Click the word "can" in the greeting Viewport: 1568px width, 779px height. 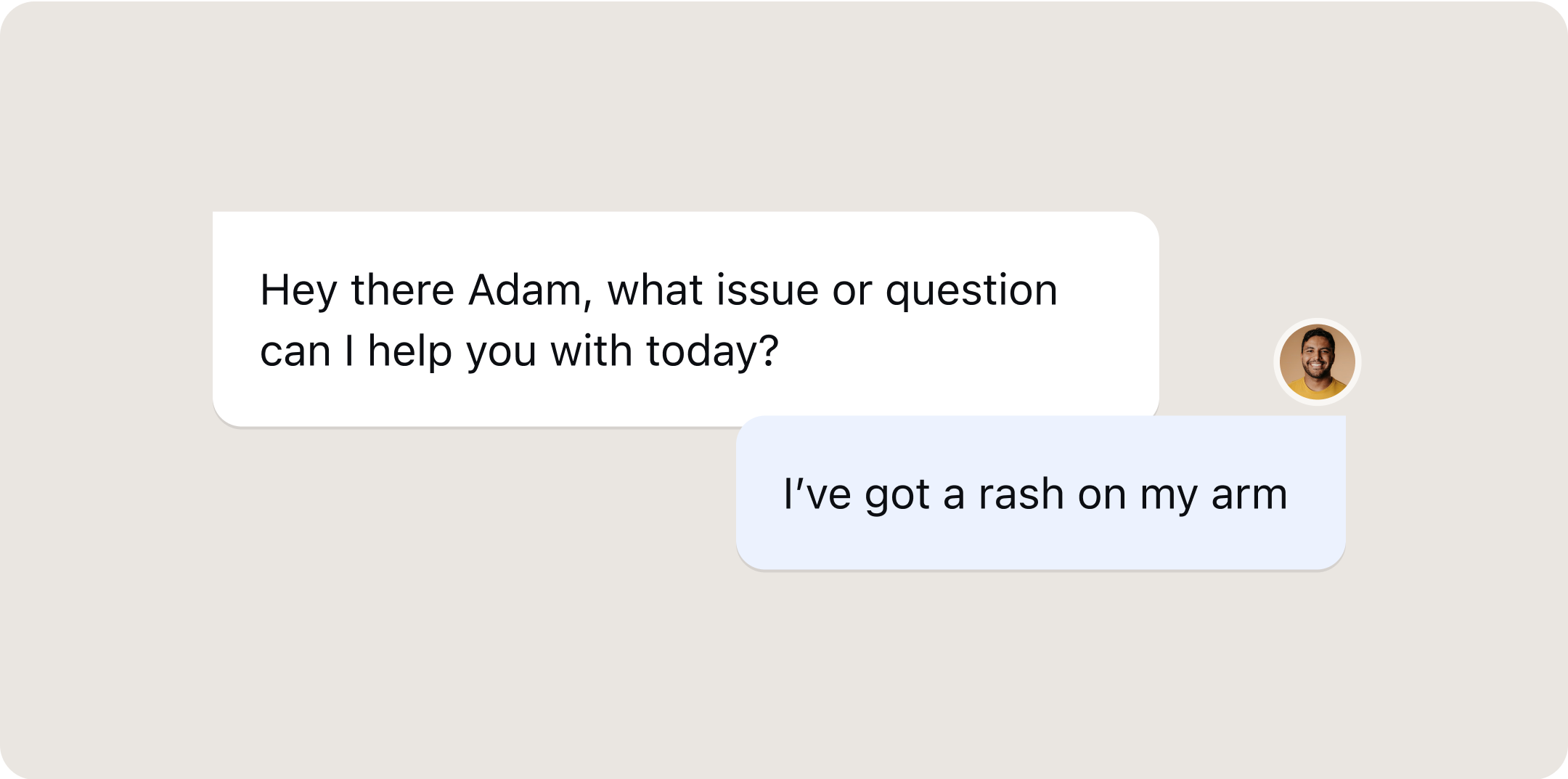295,352
